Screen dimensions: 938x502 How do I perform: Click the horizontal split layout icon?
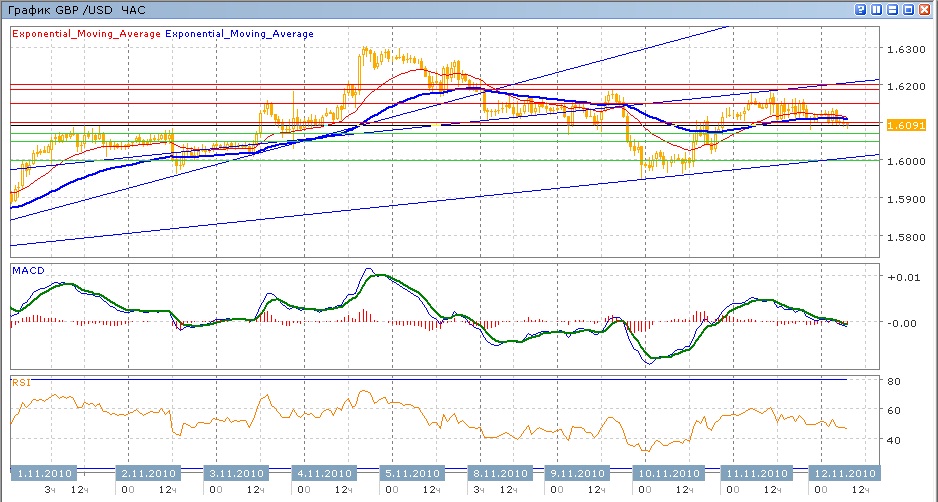[x=893, y=9]
